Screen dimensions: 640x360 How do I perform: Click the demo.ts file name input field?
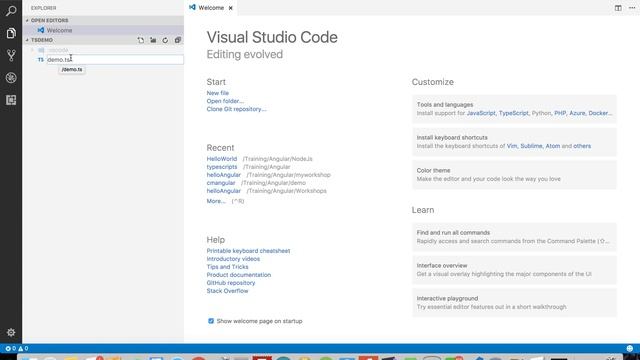tap(115, 60)
